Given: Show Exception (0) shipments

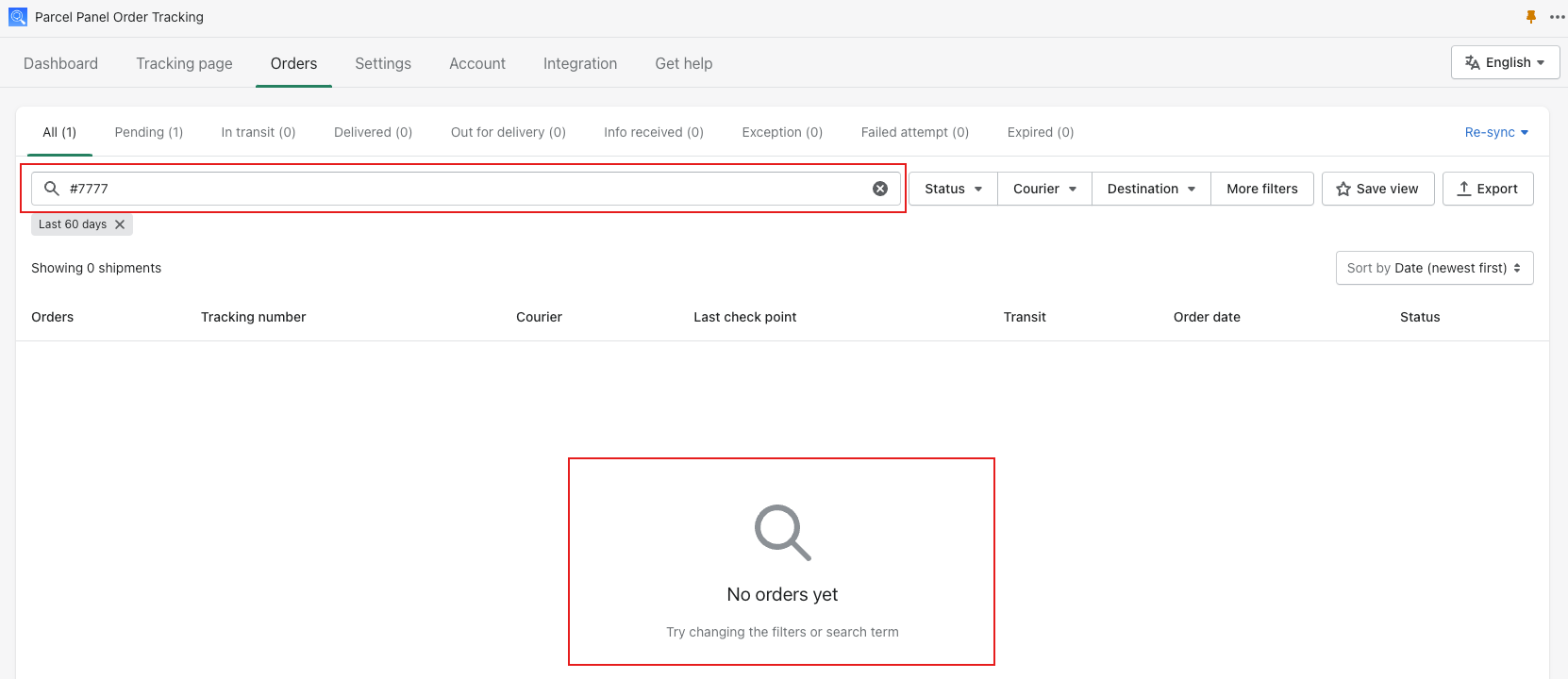Looking at the screenshot, I should 782,132.
